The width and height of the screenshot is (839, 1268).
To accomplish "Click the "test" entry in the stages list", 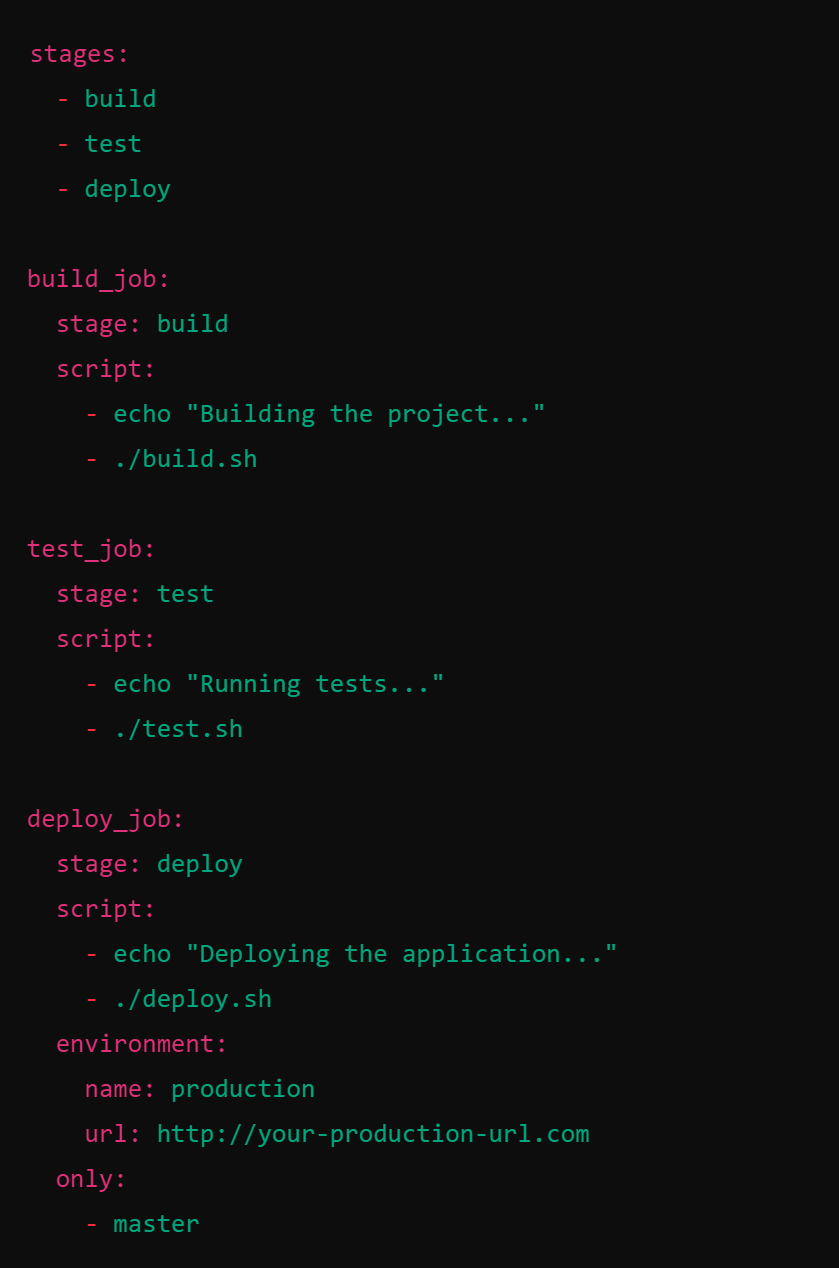I will point(113,144).
